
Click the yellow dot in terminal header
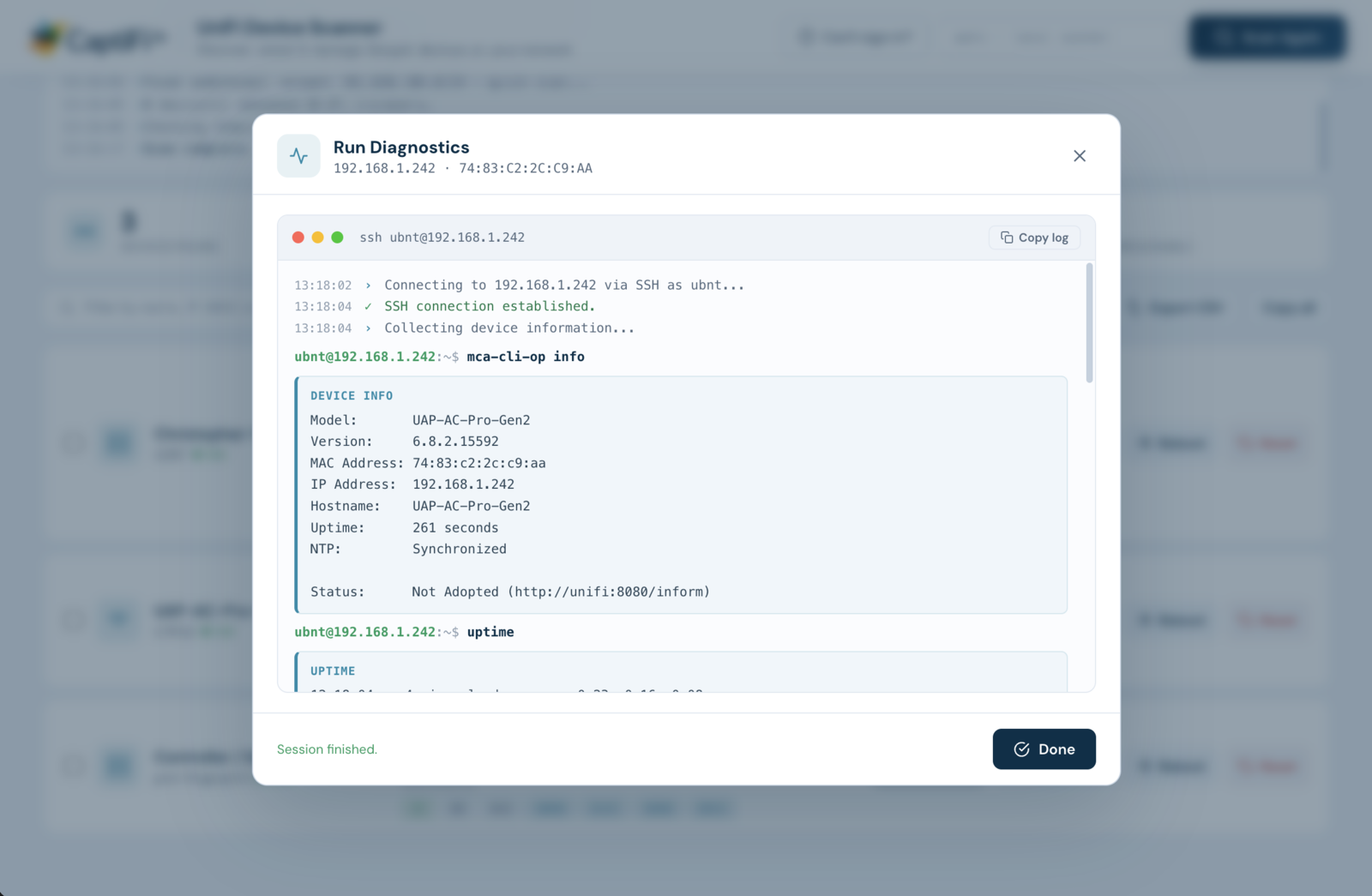pos(317,238)
